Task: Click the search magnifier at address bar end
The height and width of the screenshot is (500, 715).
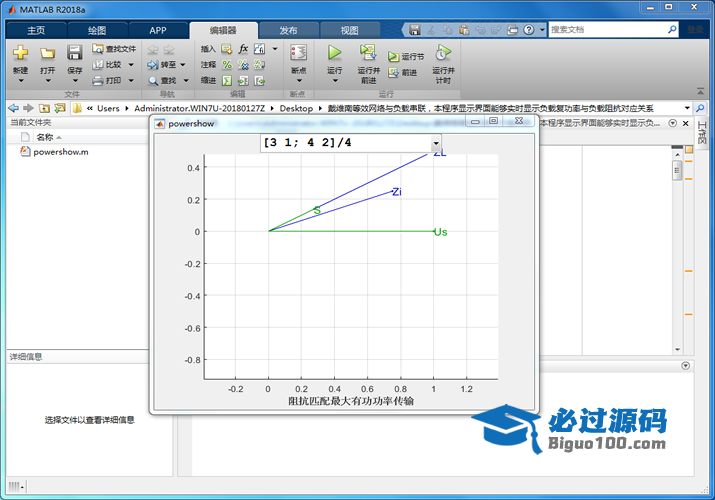Action: 700,108
